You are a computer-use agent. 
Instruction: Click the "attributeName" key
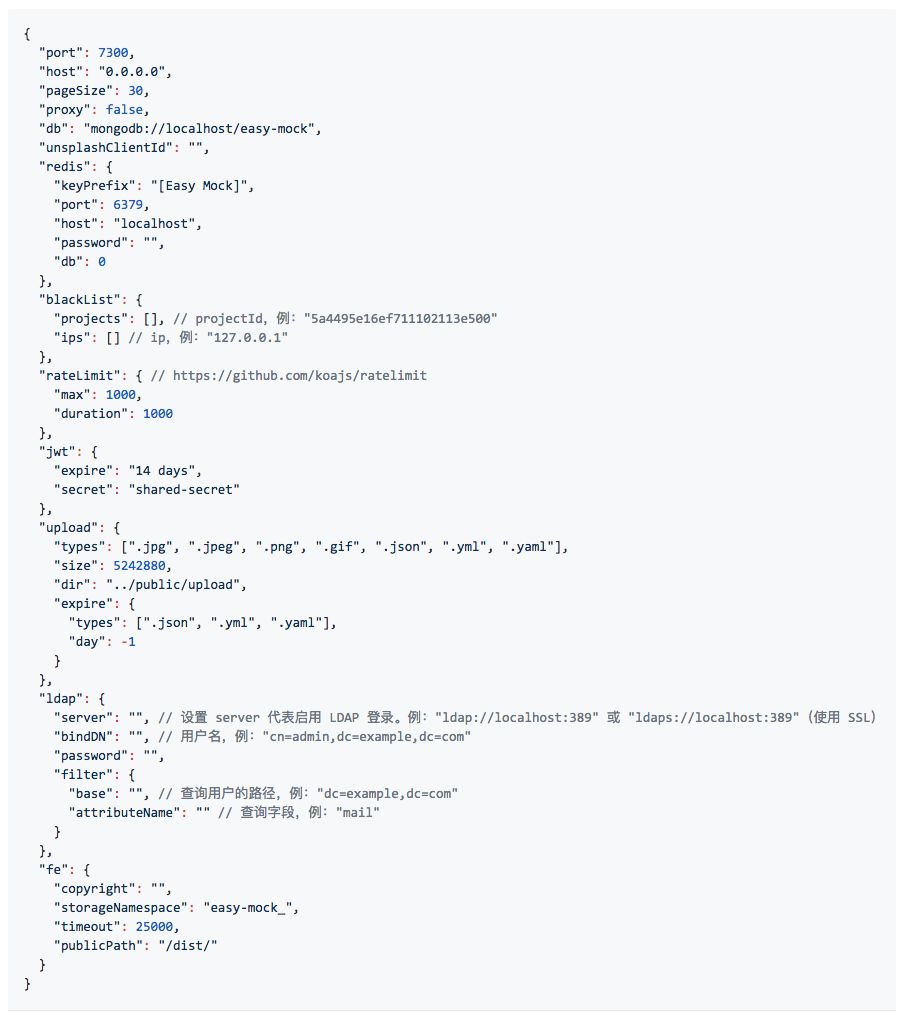tap(125, 812)
